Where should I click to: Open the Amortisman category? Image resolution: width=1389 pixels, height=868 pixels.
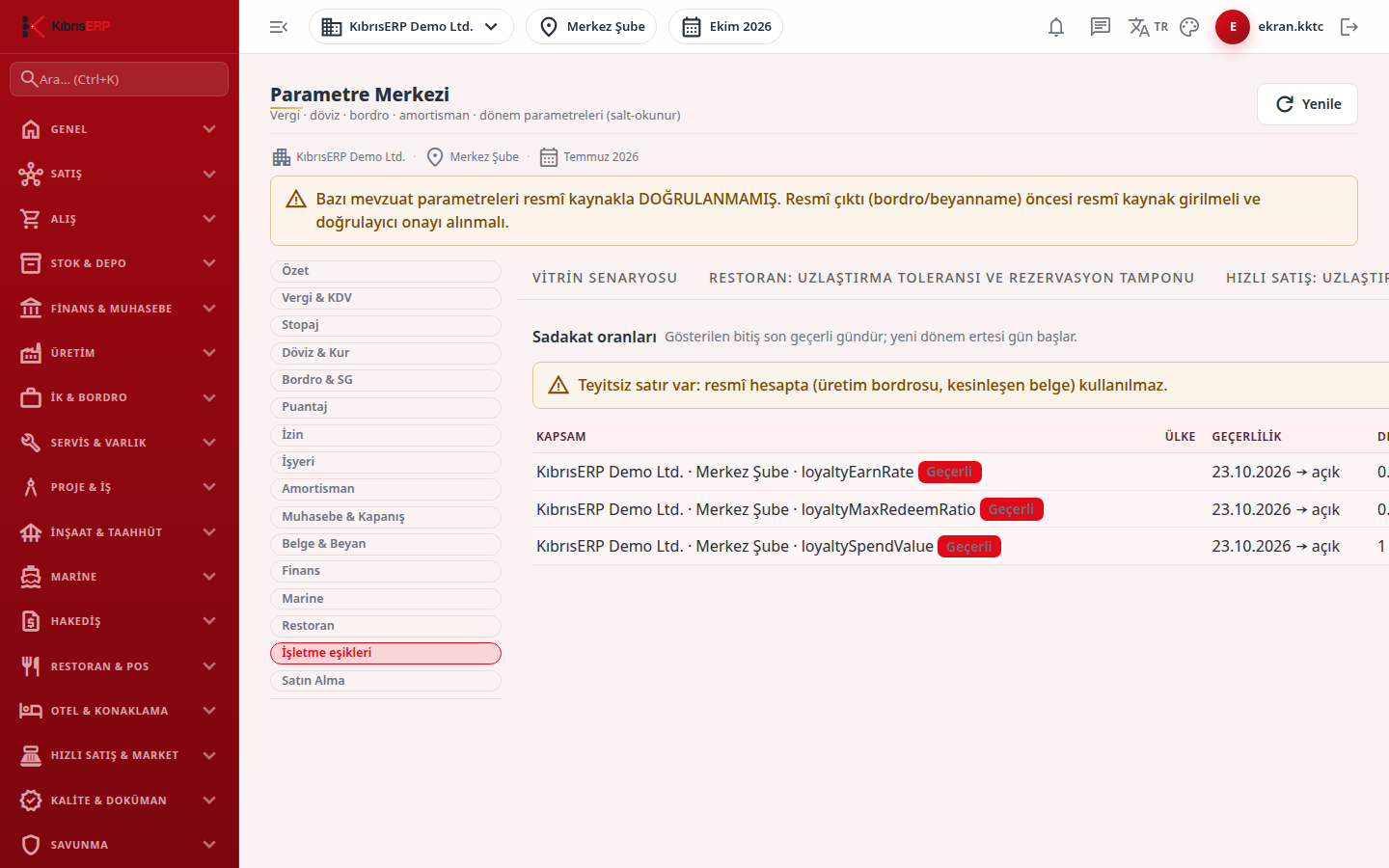click(386, 489)
